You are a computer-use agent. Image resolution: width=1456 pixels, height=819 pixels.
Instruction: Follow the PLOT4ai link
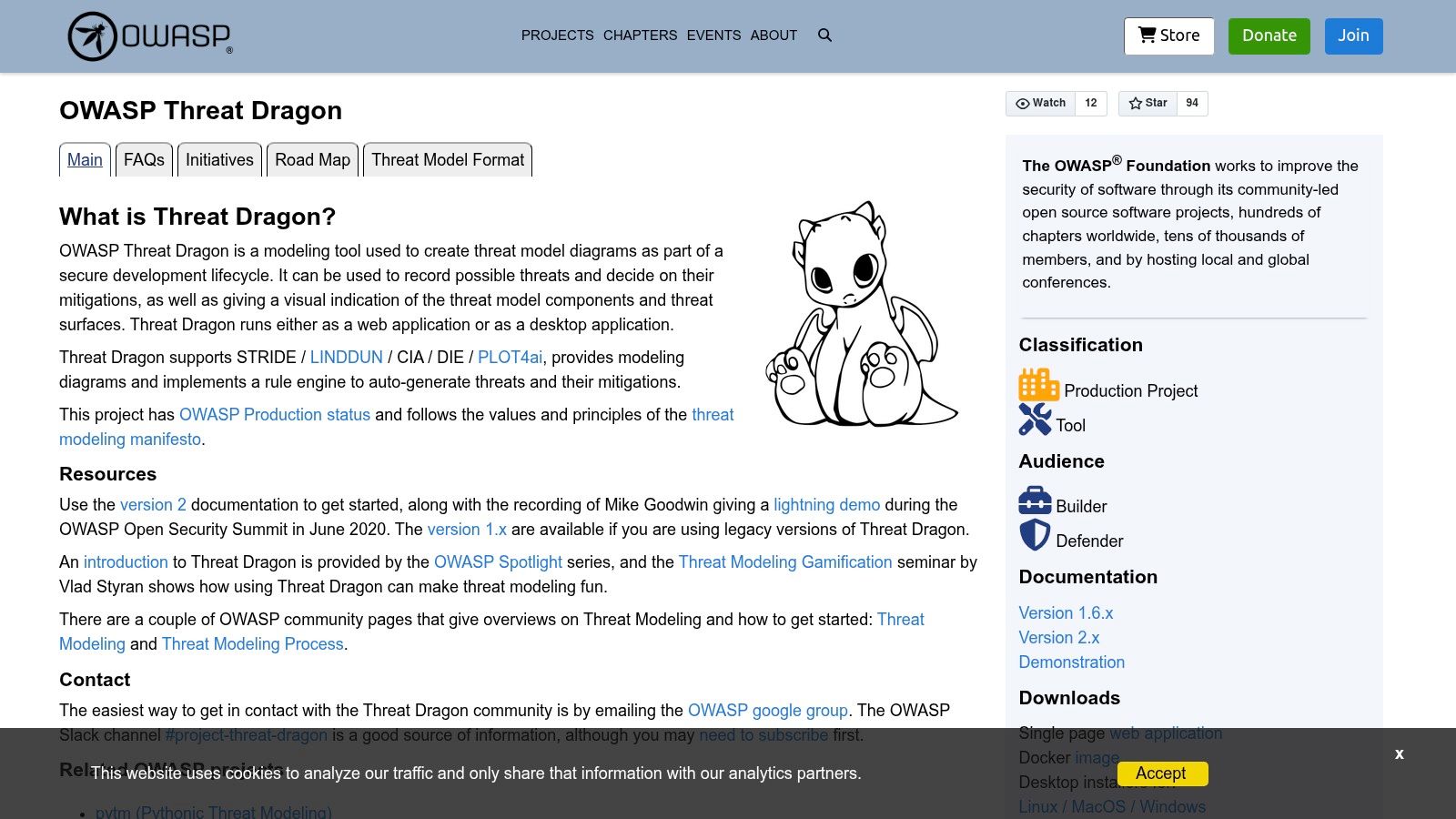[x=511, y=358]
